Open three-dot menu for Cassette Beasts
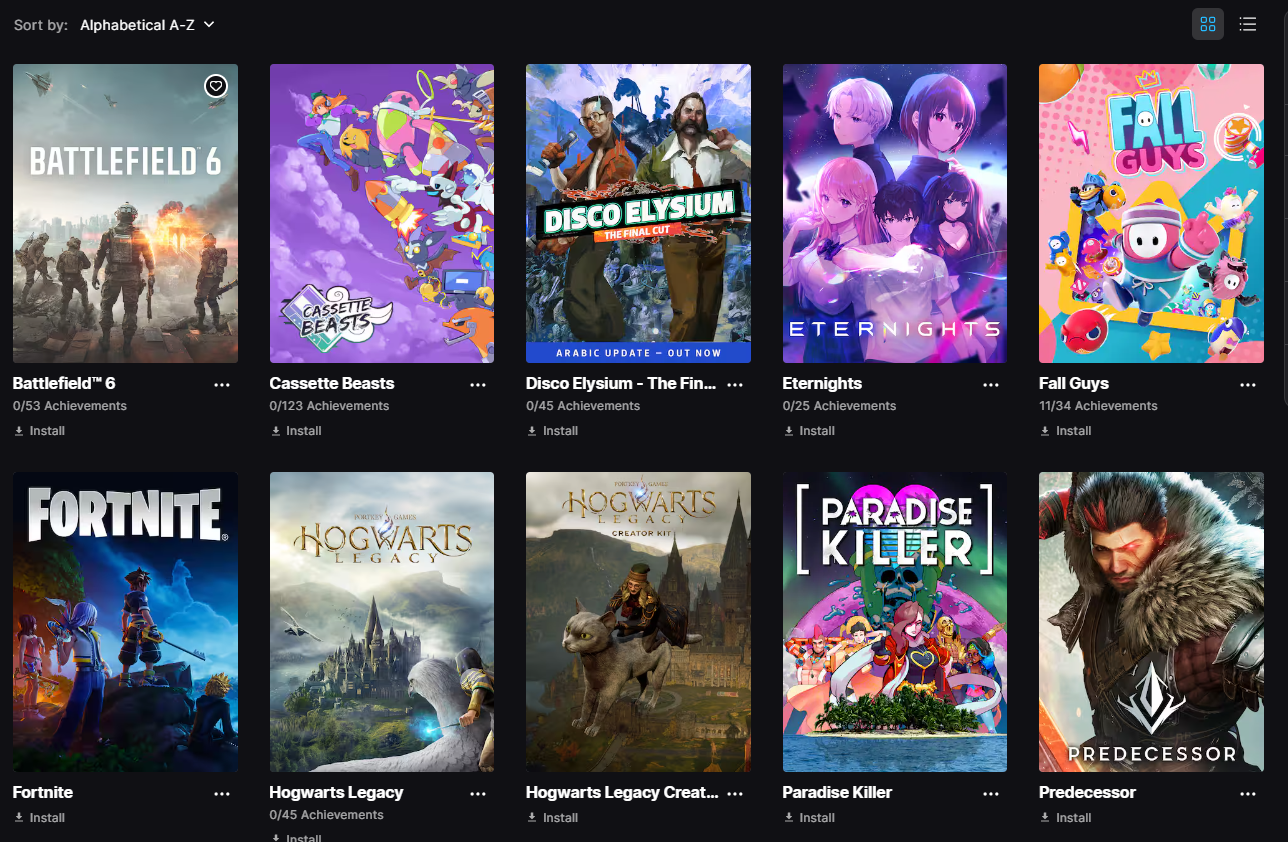Image resolution: width=1288 pixels, height=842 pixels. click(478, 384)
